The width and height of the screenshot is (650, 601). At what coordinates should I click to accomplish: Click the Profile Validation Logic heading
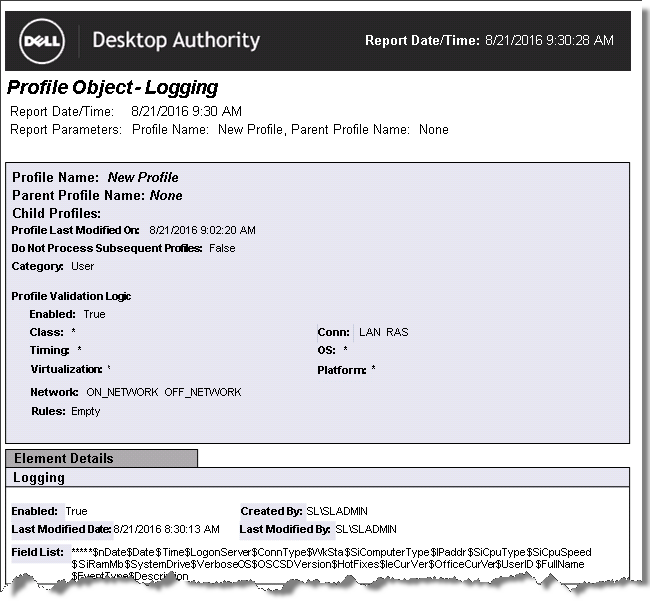click(x=71, y=296)
